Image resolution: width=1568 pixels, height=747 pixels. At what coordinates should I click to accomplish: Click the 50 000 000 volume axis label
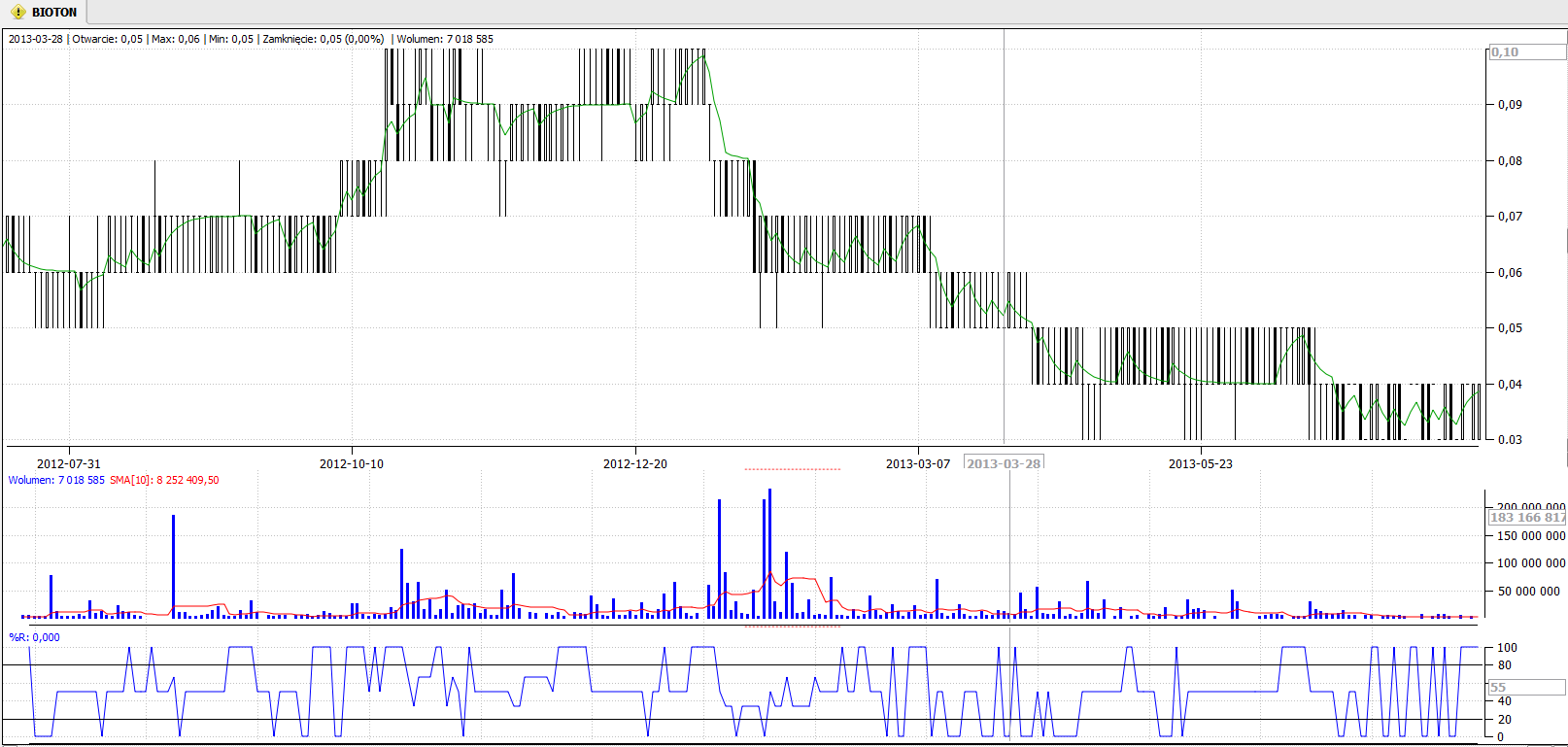pyautogui.click(x=1528, y=591)
